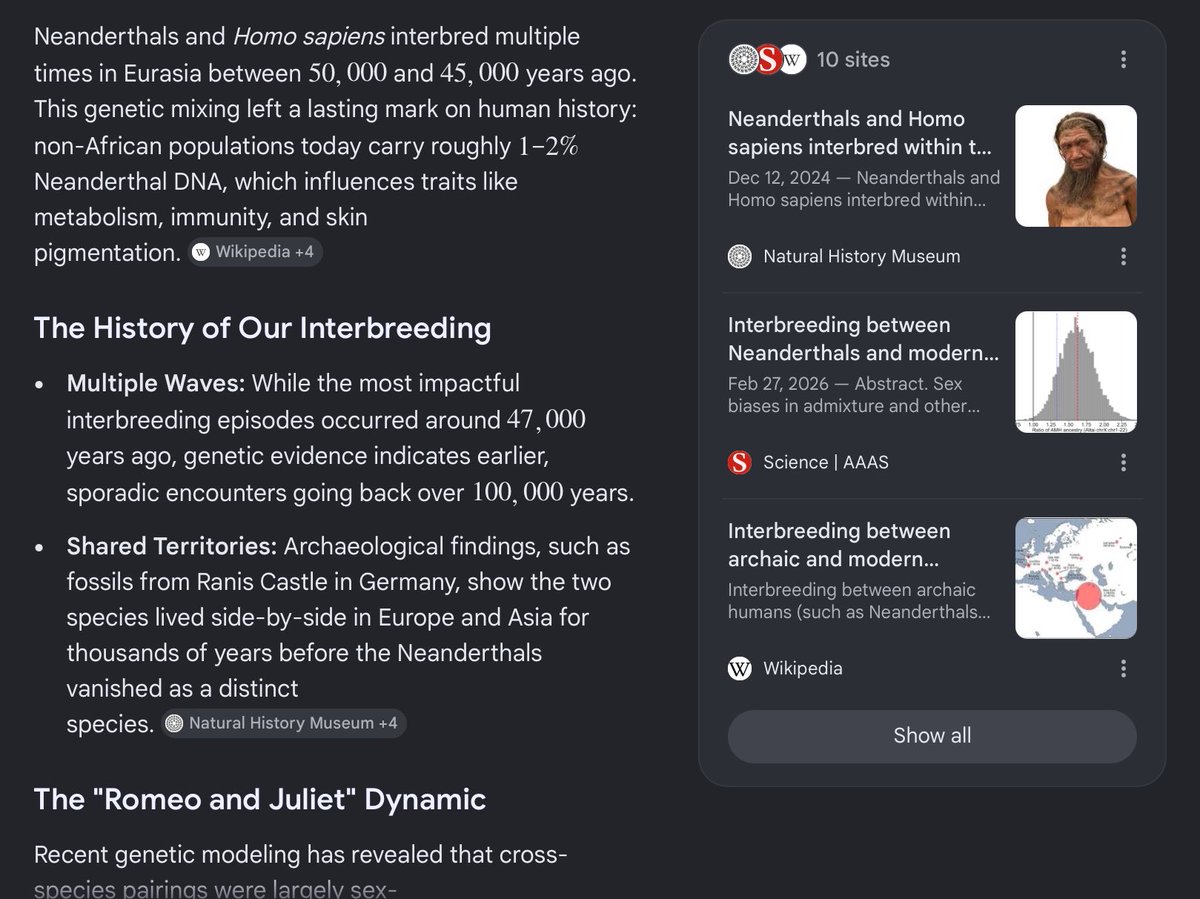
Task: Click the Neanderthal reconstruction thumbnail
Action: pyautogui.click(x=1076, y=166)
